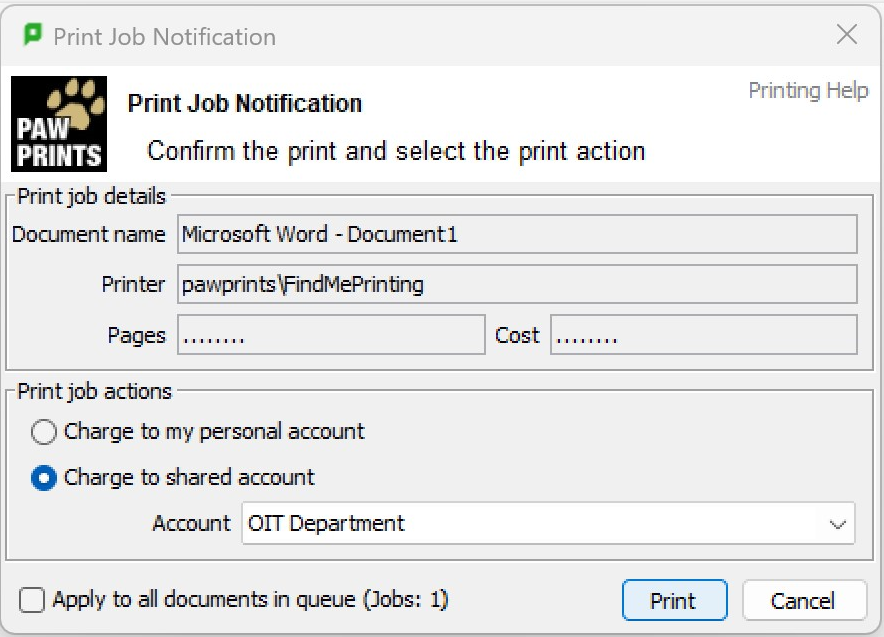Image resolution: width=884 pixels, height=637 pixels.
Task: Select the shared account radio button
Action: click(x=43, y=478)
